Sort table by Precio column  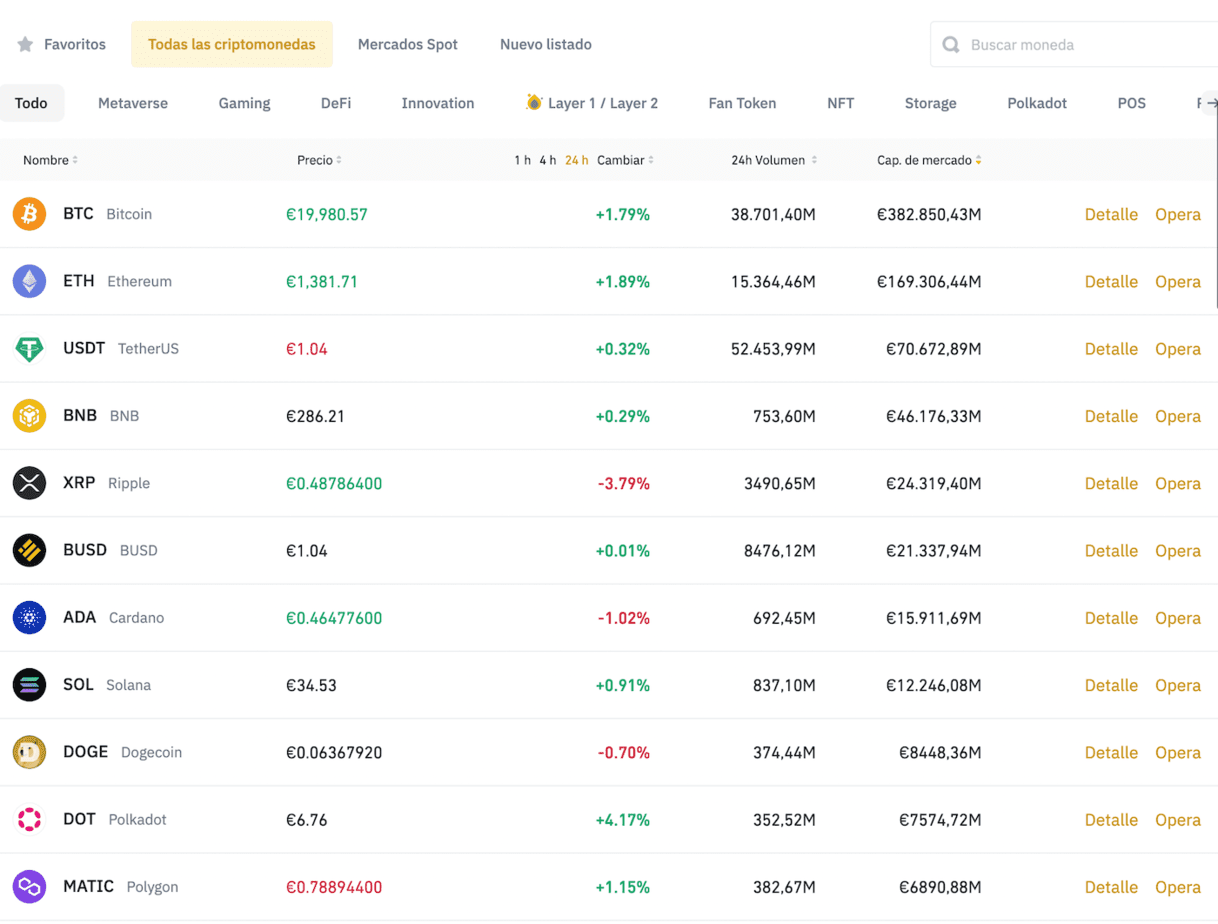coord(319,160)
